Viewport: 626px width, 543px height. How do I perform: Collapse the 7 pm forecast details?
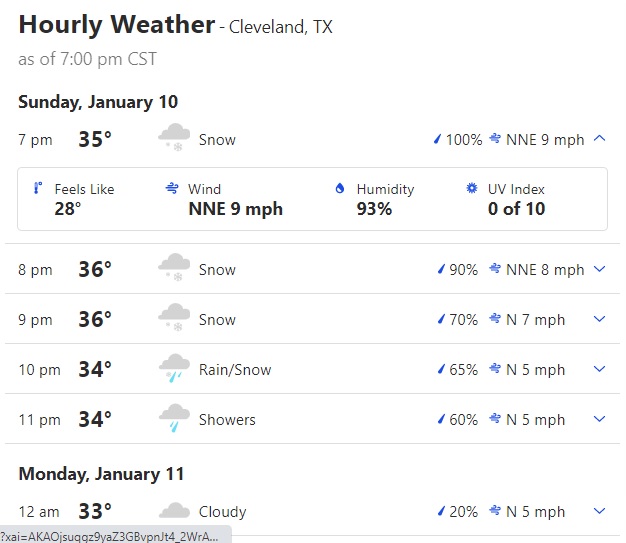click(599, 139)
